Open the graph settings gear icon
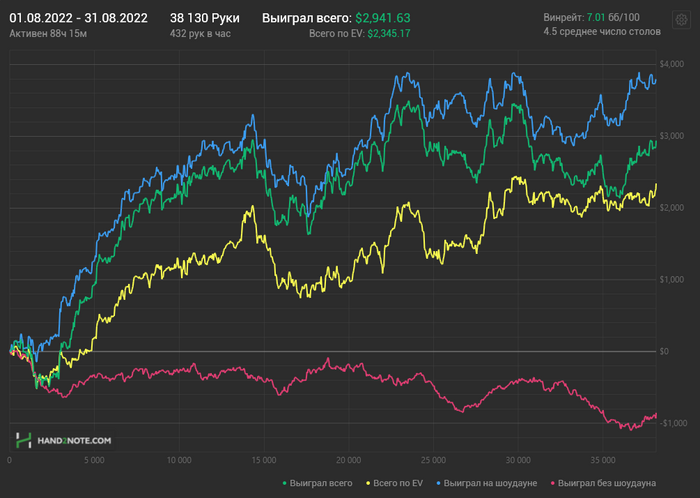Viewport: 700px width, 498px height. (x=681, y=20)
